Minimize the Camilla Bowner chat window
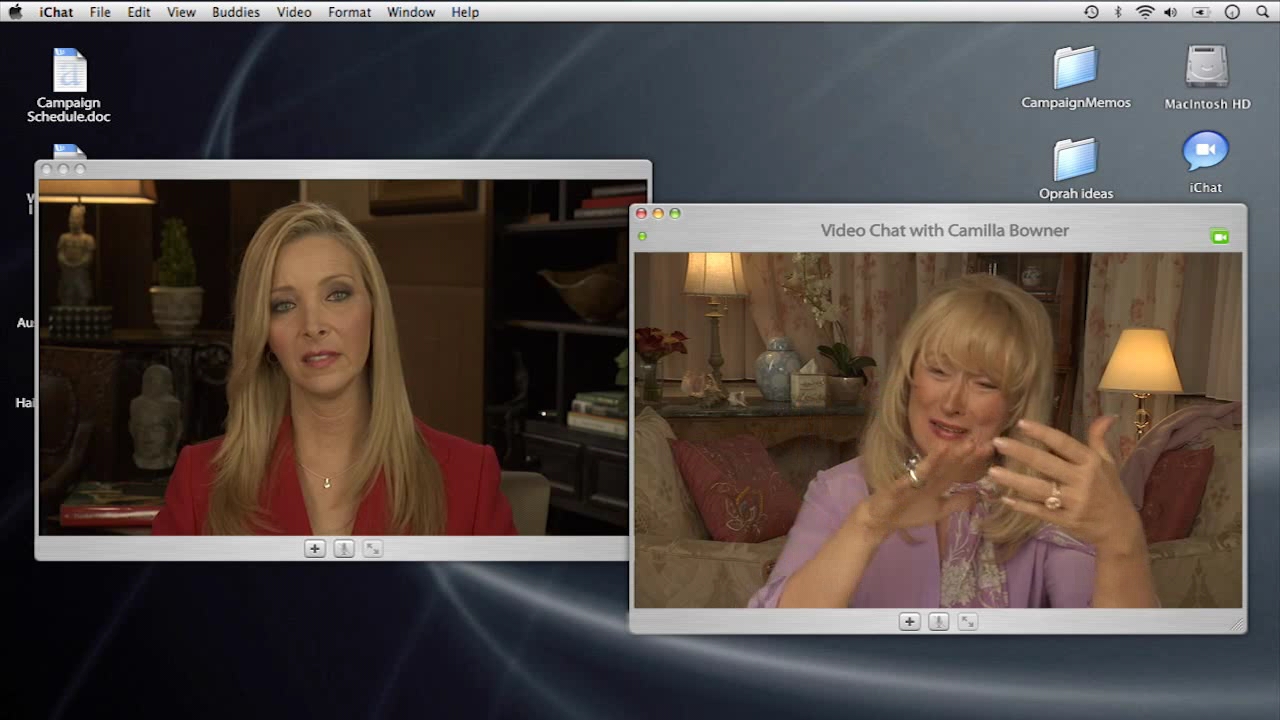This screenshot has height=720, width=1280. tap(658, 213)
